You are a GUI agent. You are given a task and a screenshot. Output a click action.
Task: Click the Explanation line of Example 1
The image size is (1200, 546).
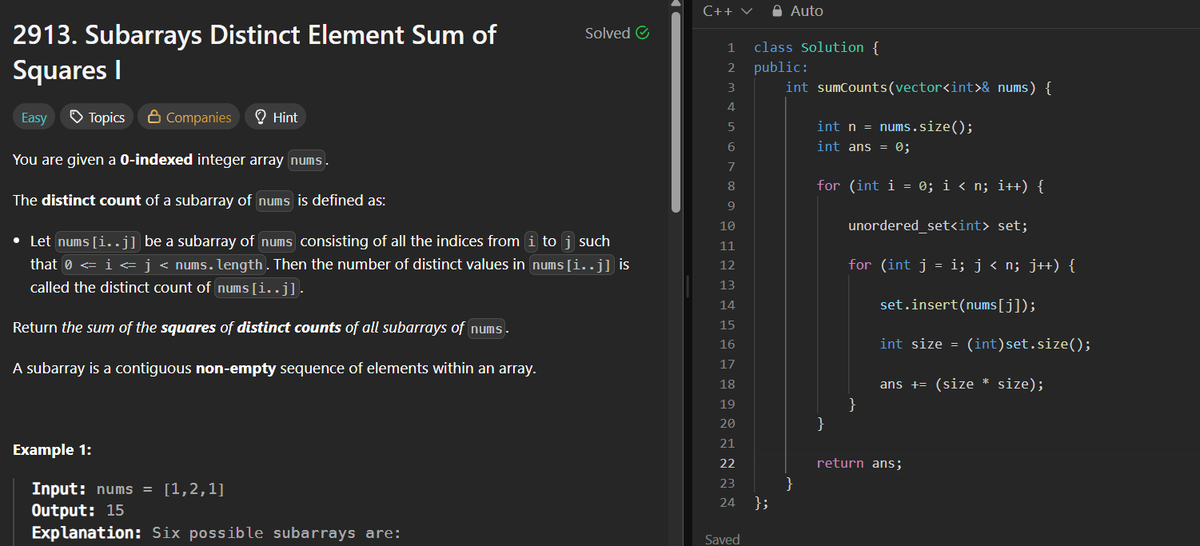tap(216, 532)
